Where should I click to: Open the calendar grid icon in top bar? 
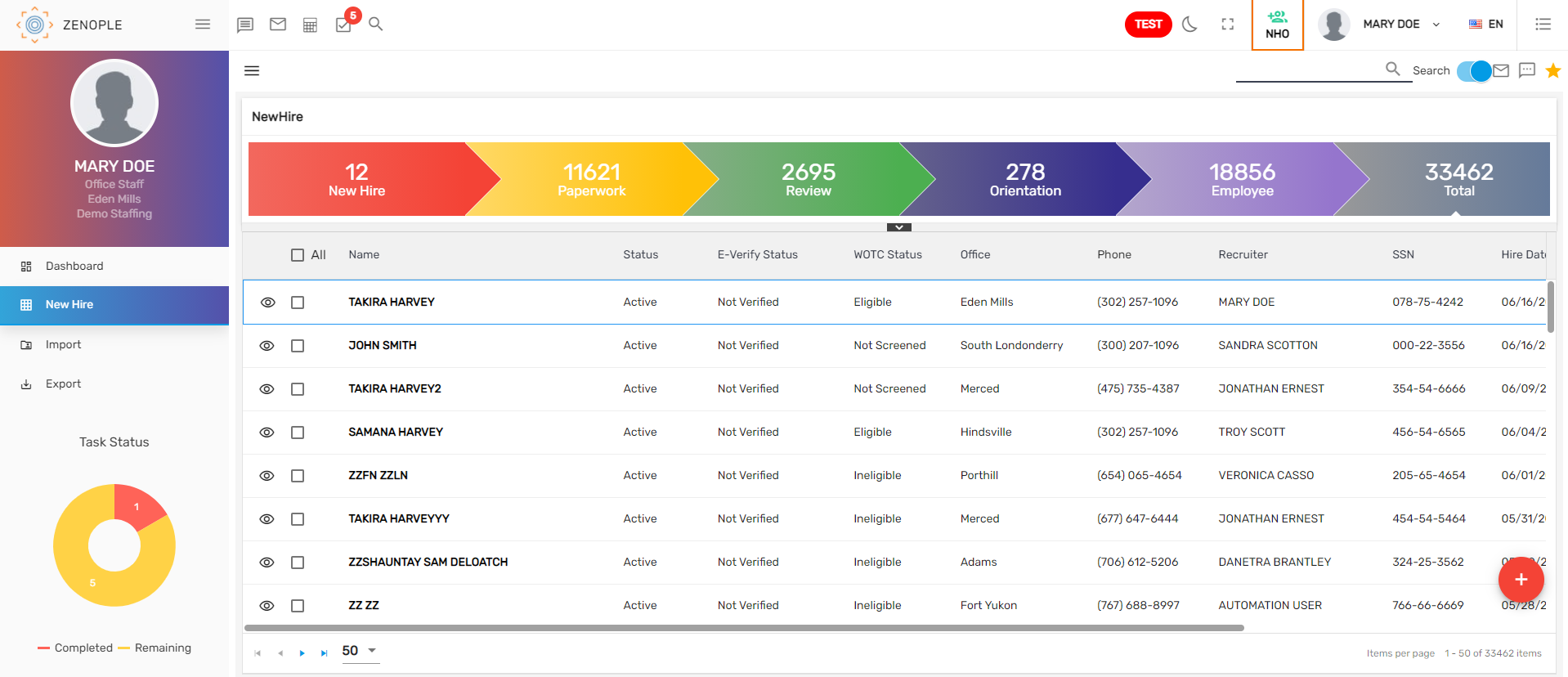pyautogui.click(x=310, y=25)
